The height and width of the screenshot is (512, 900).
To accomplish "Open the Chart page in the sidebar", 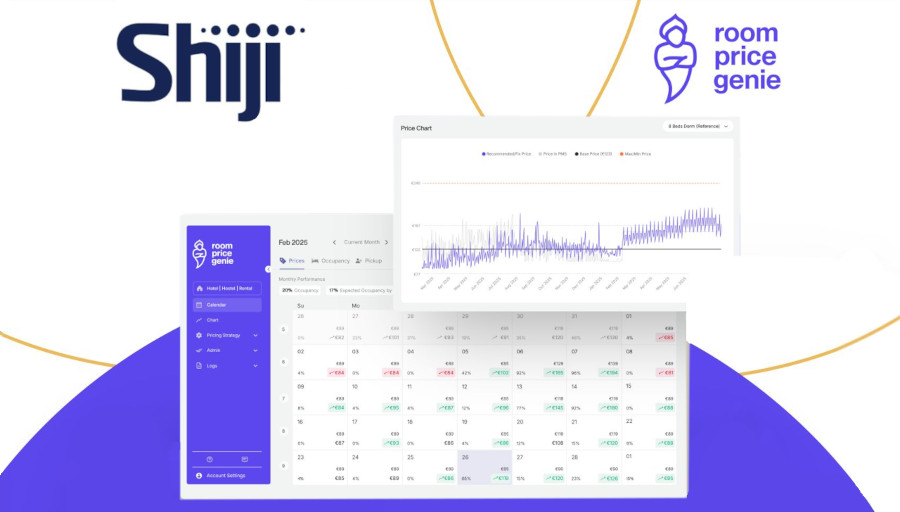I will tap(212, 320).
